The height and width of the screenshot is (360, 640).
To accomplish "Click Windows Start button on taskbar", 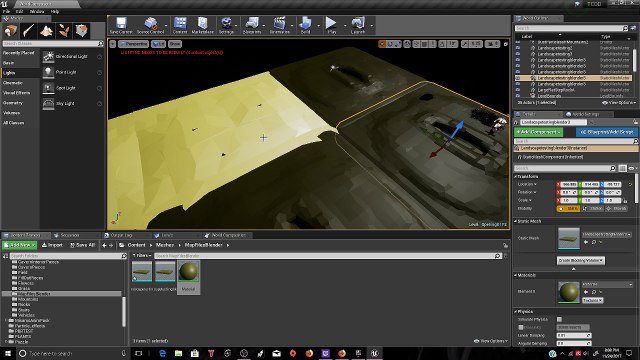I will tap(7, 353).
